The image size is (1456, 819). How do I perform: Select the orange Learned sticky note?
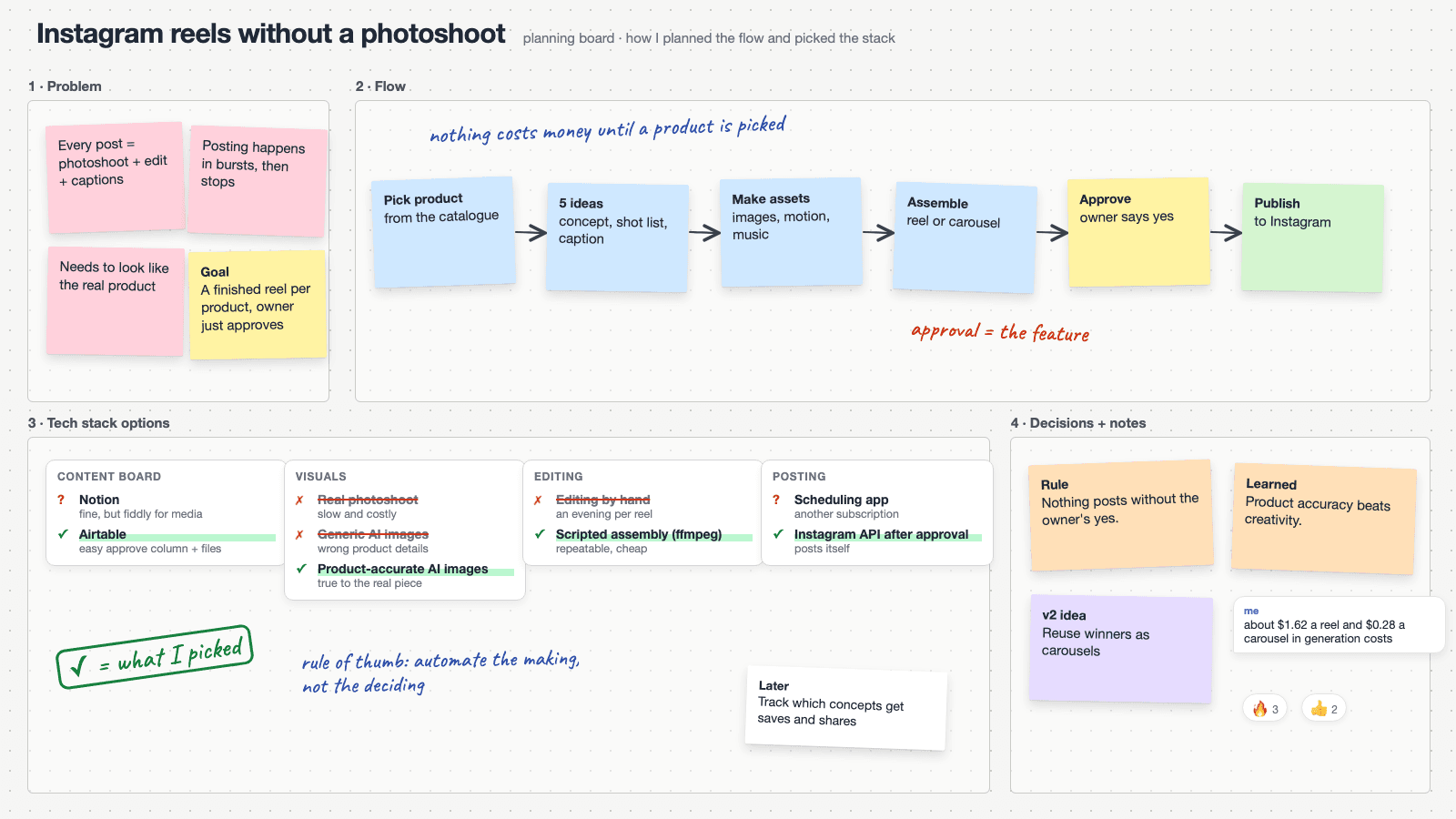[x=1324, y=519]
